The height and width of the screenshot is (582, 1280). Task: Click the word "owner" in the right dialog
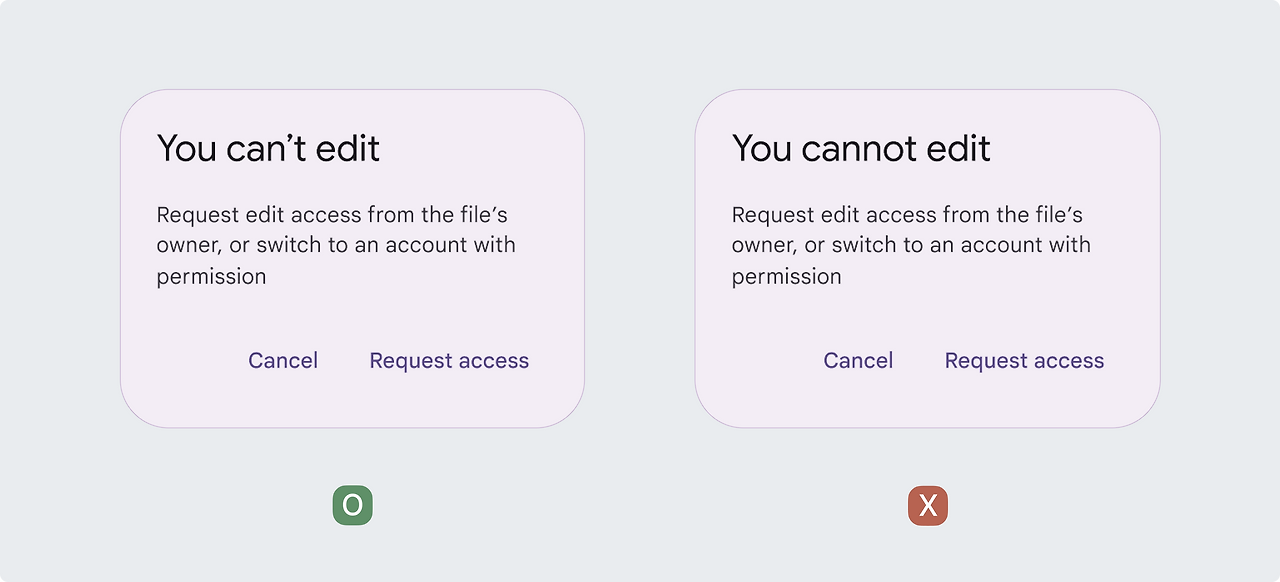[x=763, y=246]
